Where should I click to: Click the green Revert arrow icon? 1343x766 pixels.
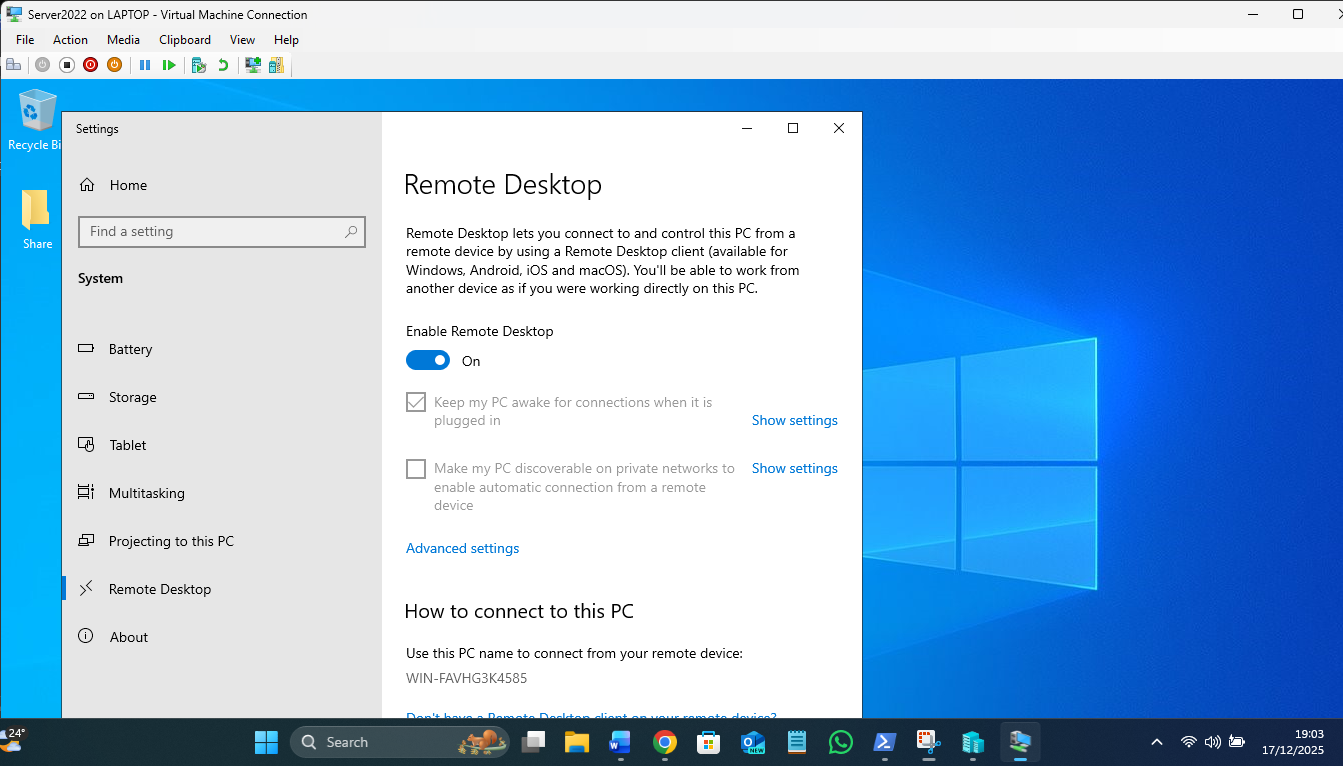[223, 65]
